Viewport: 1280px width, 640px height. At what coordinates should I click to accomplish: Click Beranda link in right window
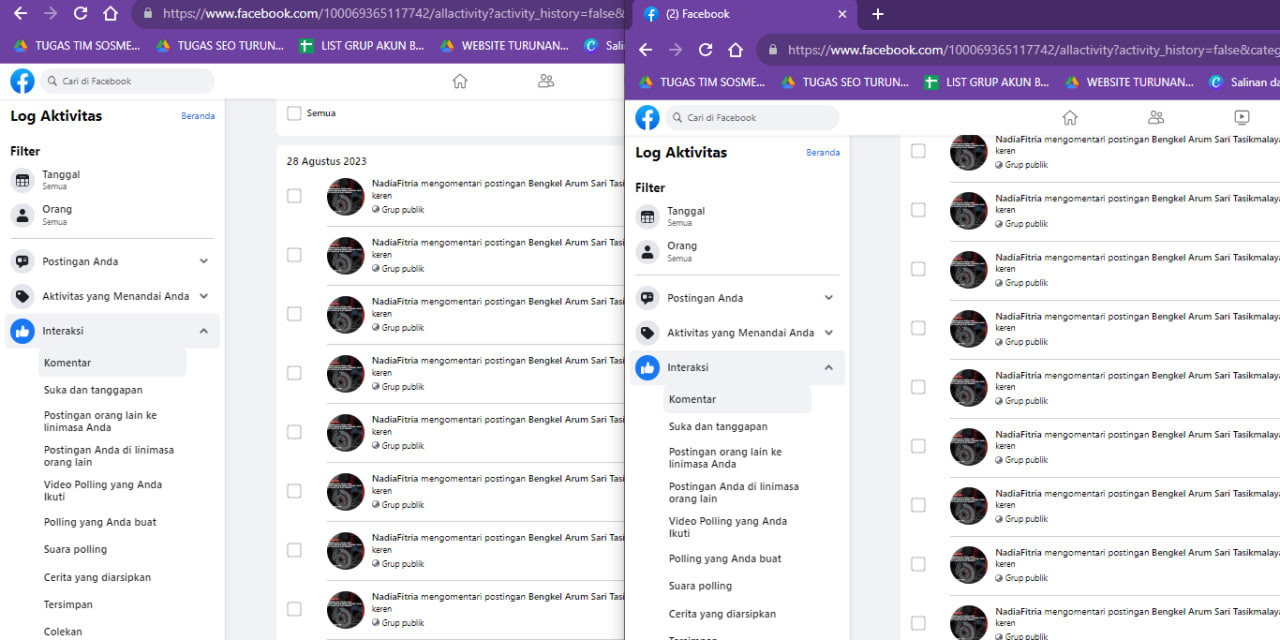click(x=823, y=153)
